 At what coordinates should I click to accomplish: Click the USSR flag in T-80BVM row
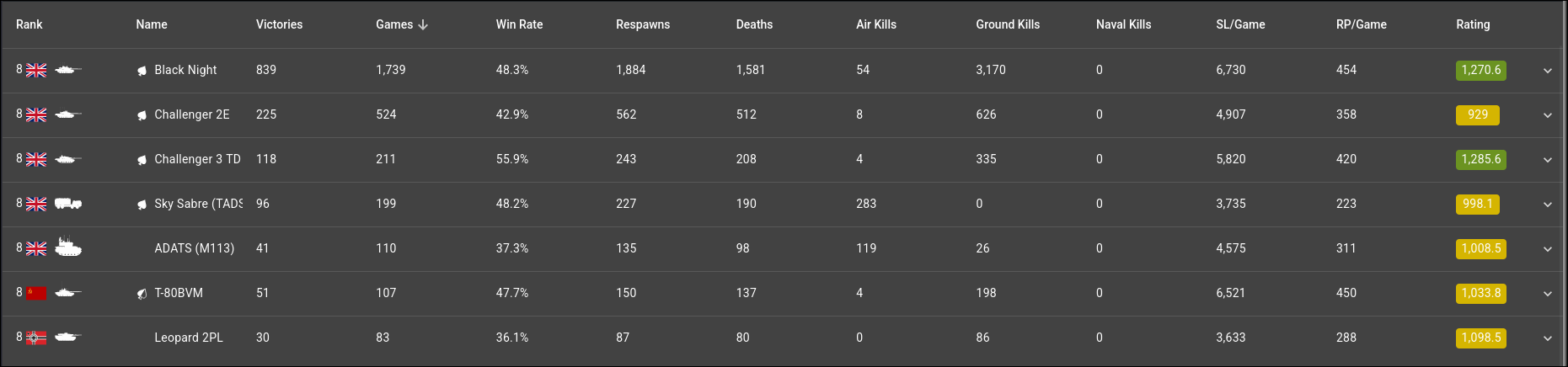(x=36, y=293)
